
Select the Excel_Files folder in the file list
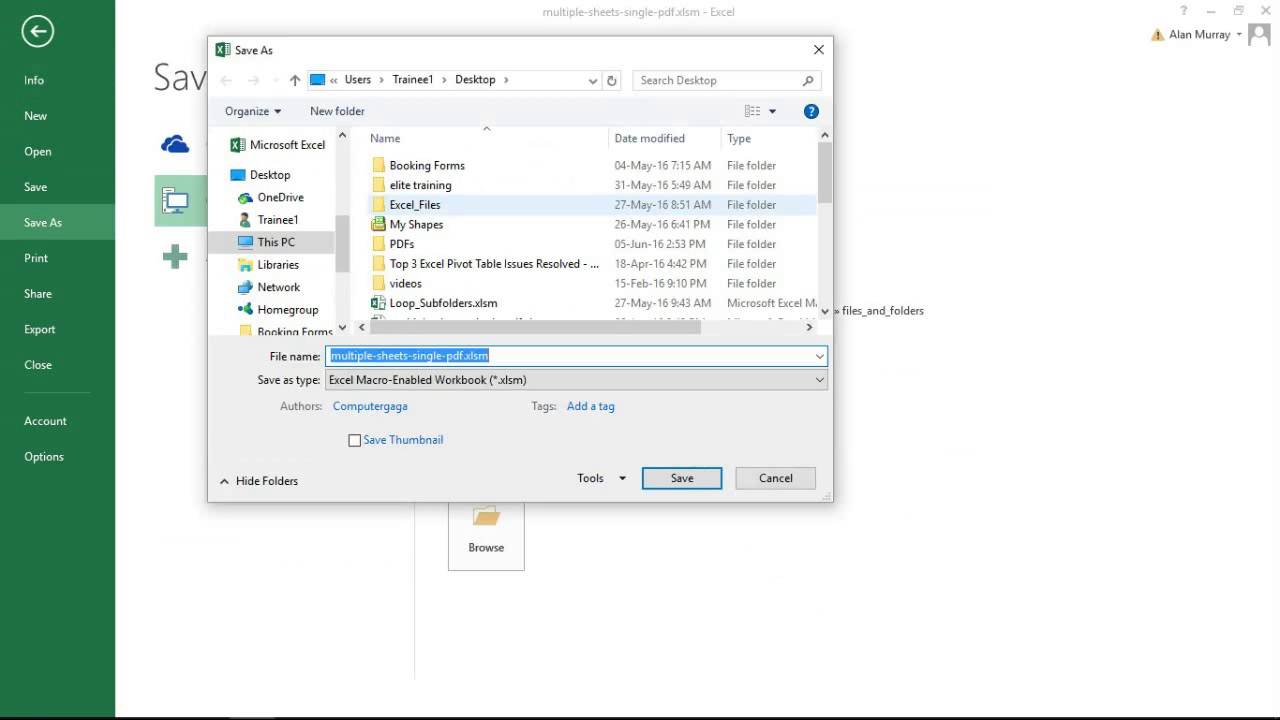tap(415, 204)
